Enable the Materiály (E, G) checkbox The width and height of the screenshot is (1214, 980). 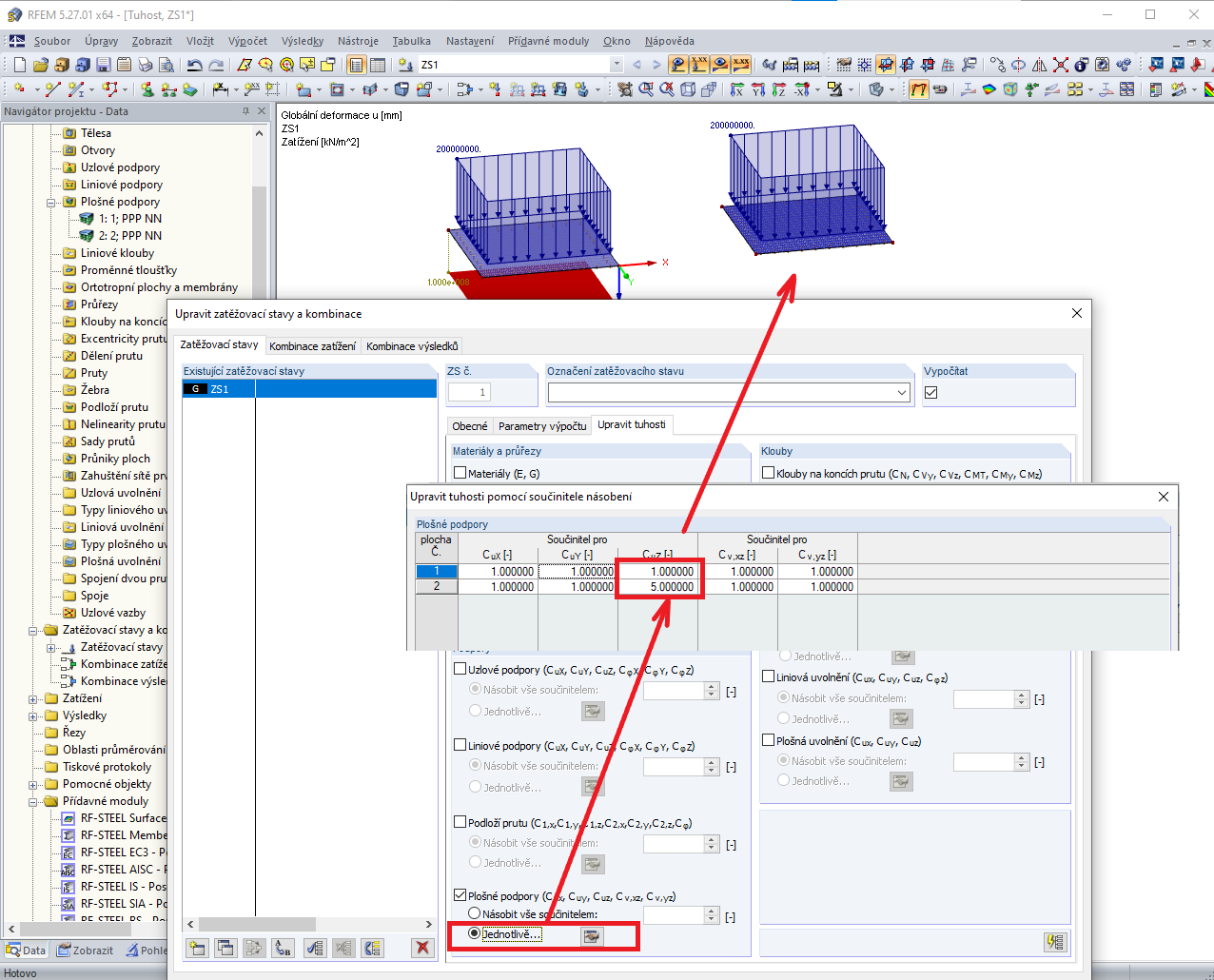[460, 473]
